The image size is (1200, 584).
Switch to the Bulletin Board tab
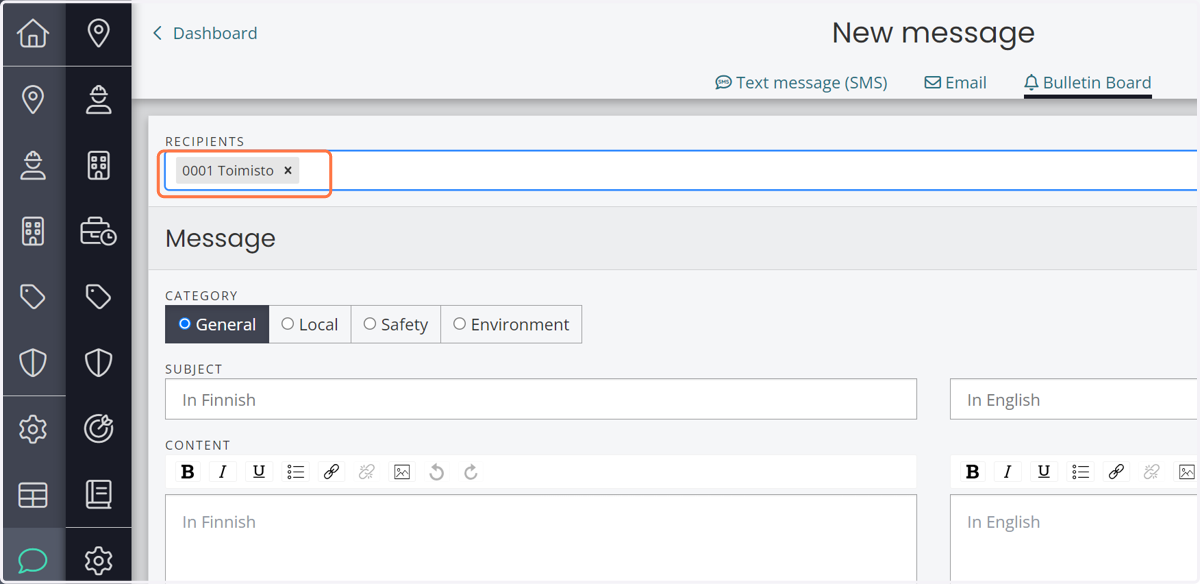click(1087, 82)
